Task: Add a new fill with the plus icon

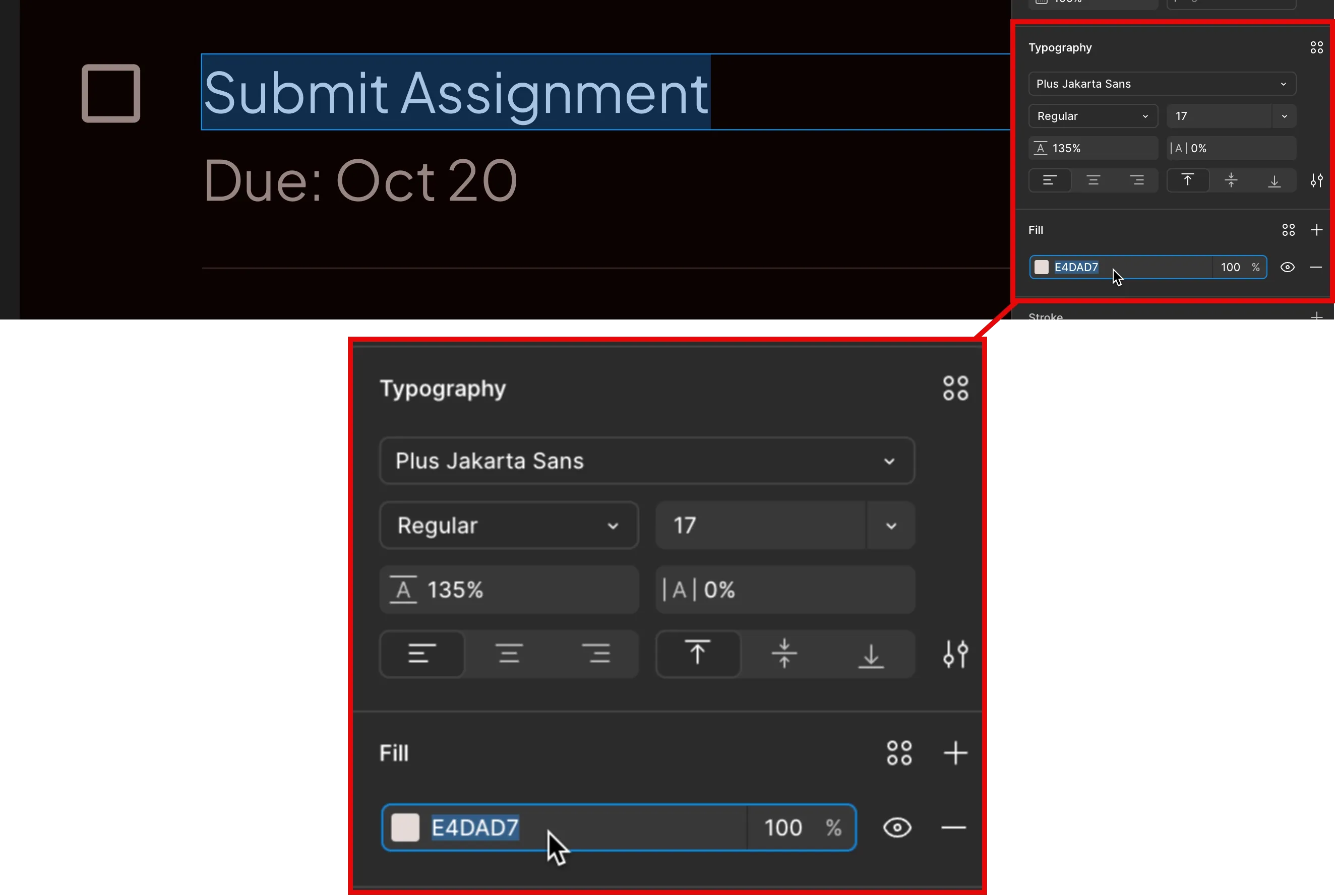Action: [x=1317, y=230]
